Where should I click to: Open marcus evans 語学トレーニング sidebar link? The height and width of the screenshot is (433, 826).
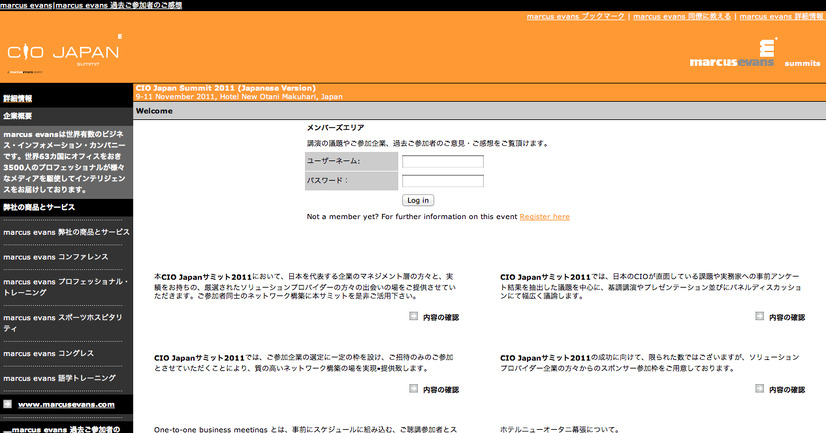pos(60,378)
